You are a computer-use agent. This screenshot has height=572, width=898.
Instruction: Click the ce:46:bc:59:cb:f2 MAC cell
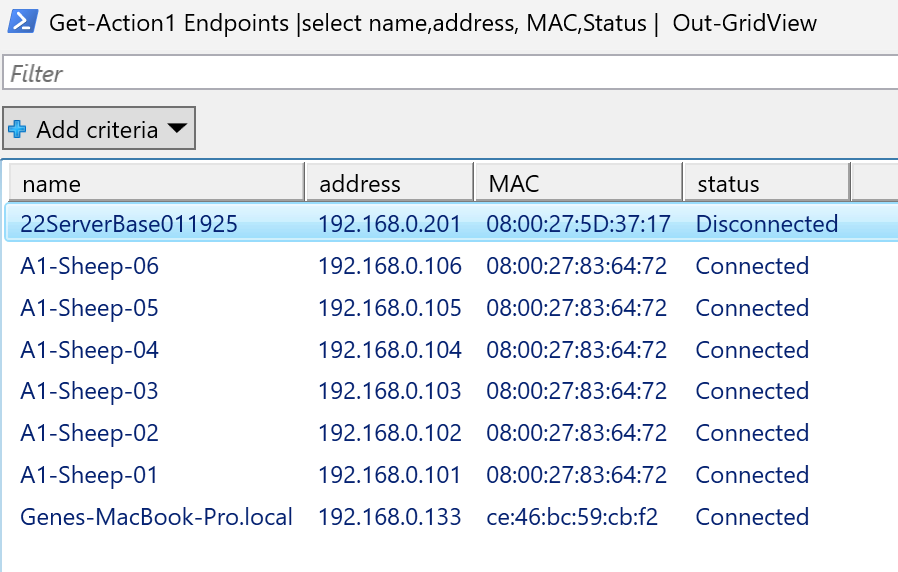tap(572, 517)
